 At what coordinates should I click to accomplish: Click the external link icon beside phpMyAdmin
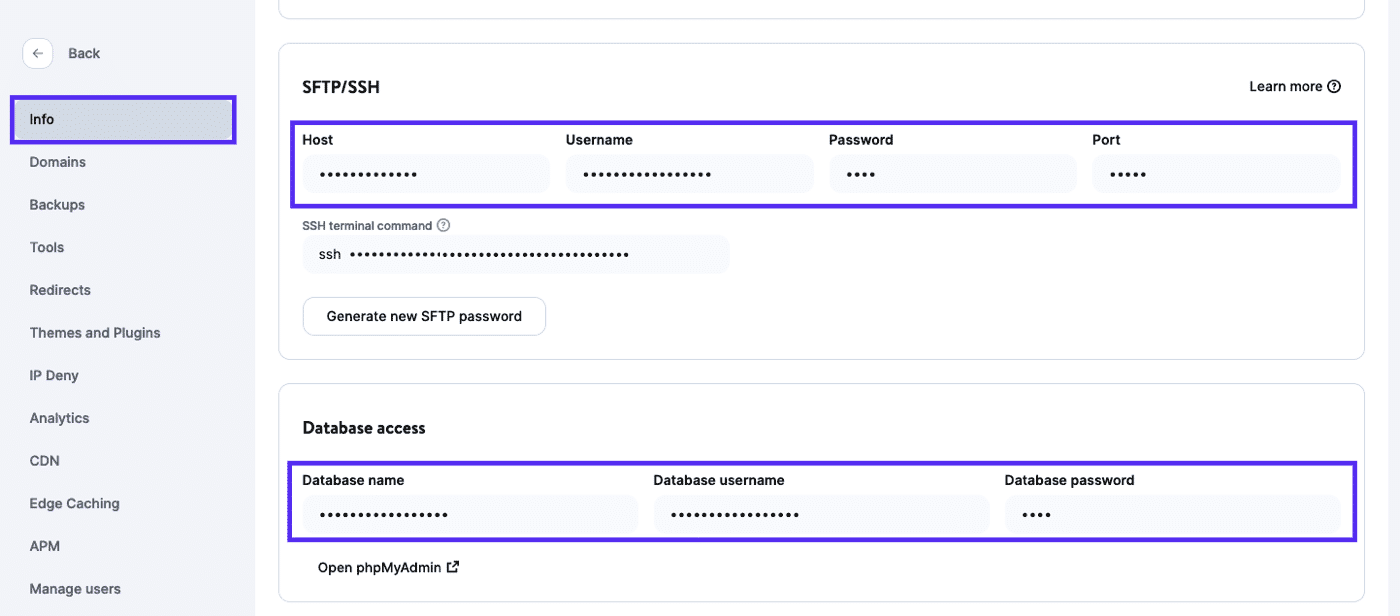coord(454,566)
